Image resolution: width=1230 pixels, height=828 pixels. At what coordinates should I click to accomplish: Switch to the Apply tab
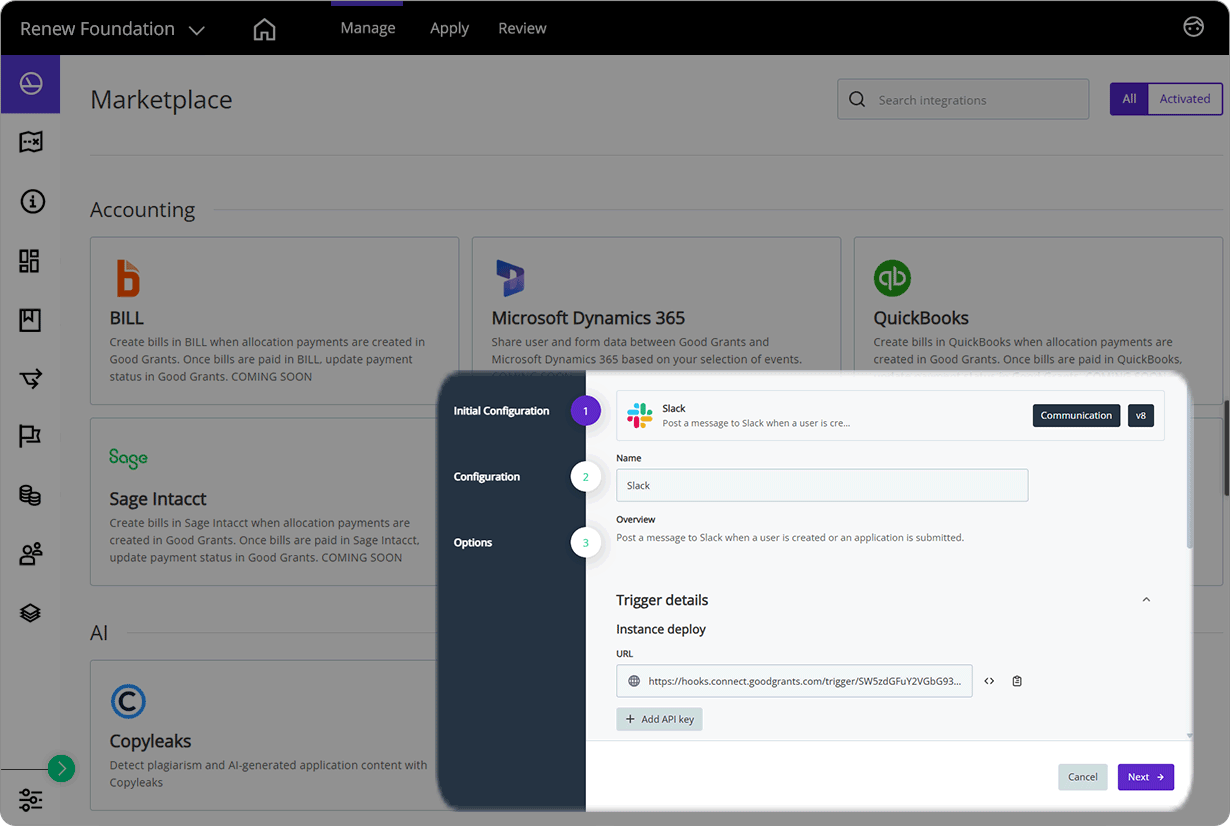tap(449, 28)
